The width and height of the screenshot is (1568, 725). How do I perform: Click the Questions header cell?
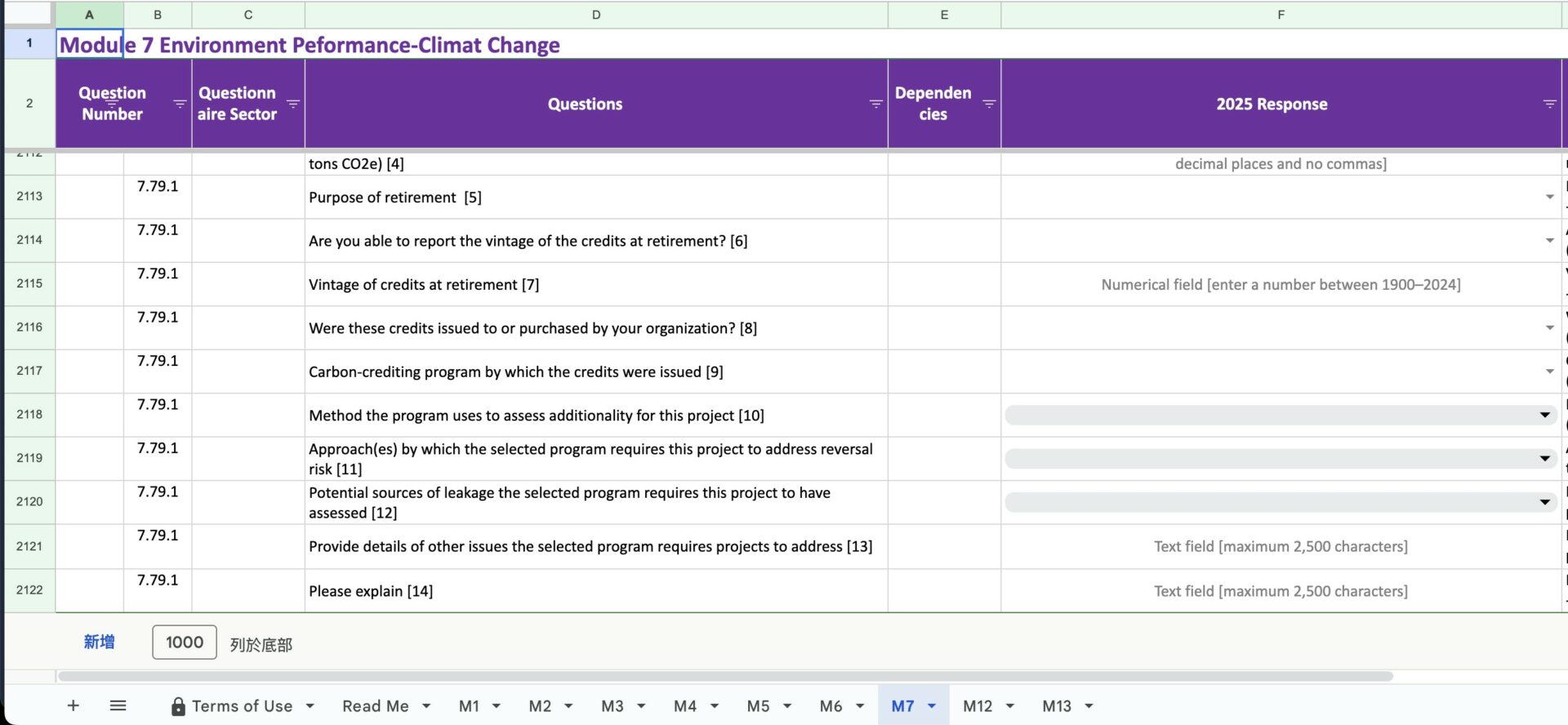point(596,104)
